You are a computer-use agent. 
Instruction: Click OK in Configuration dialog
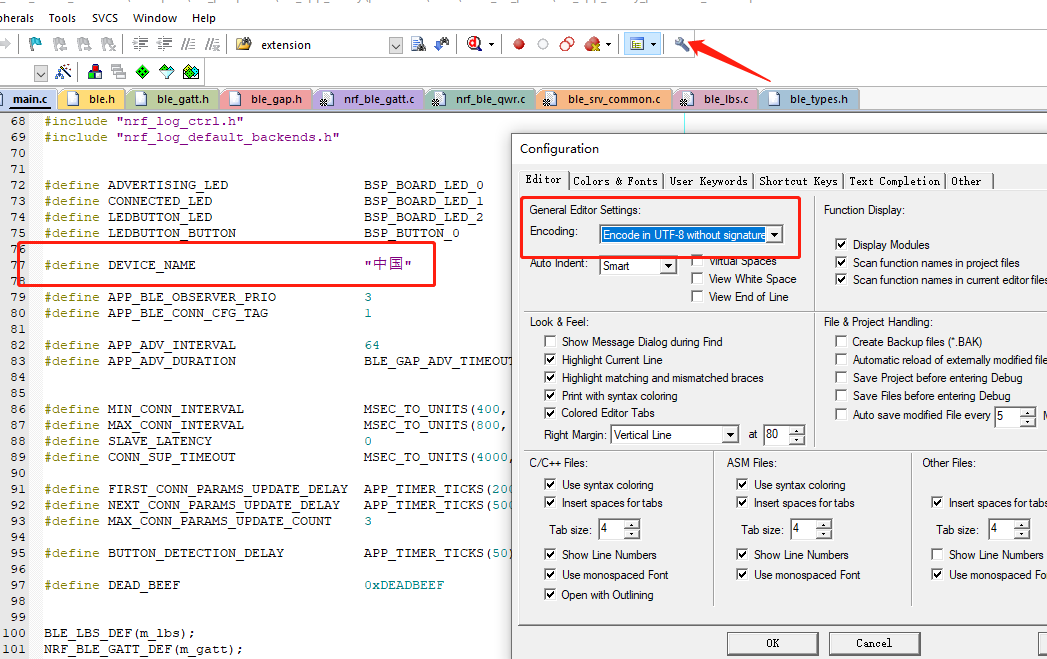[x=773, y=643]
